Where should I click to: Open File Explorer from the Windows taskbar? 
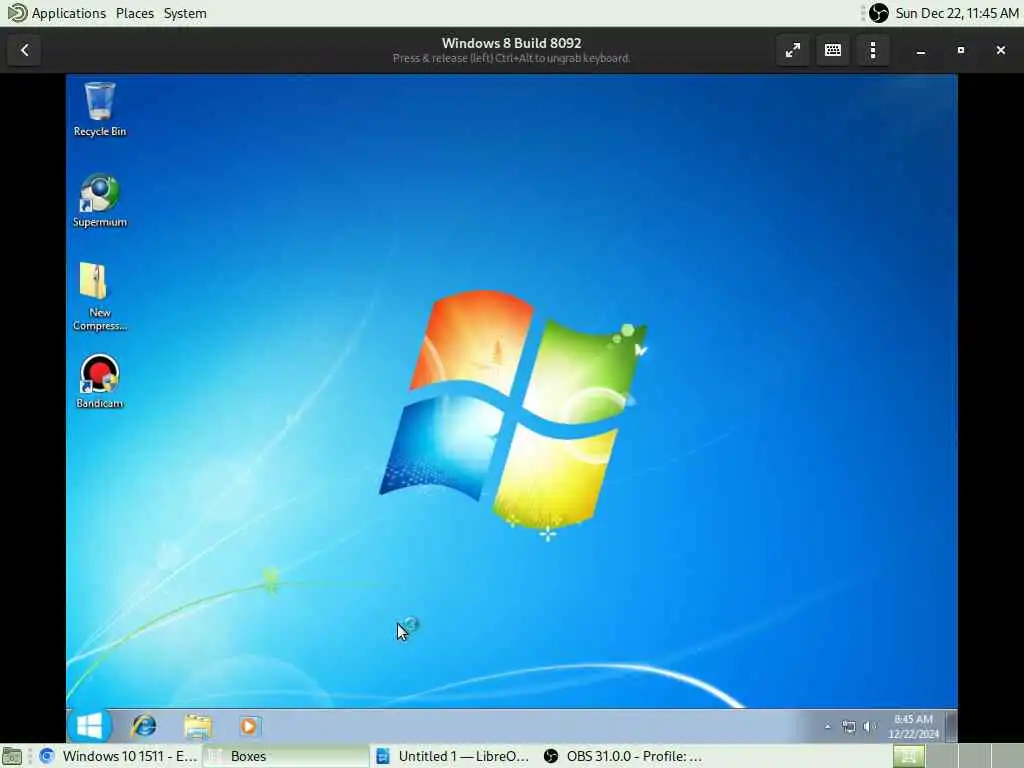click(x=197, y=726)
